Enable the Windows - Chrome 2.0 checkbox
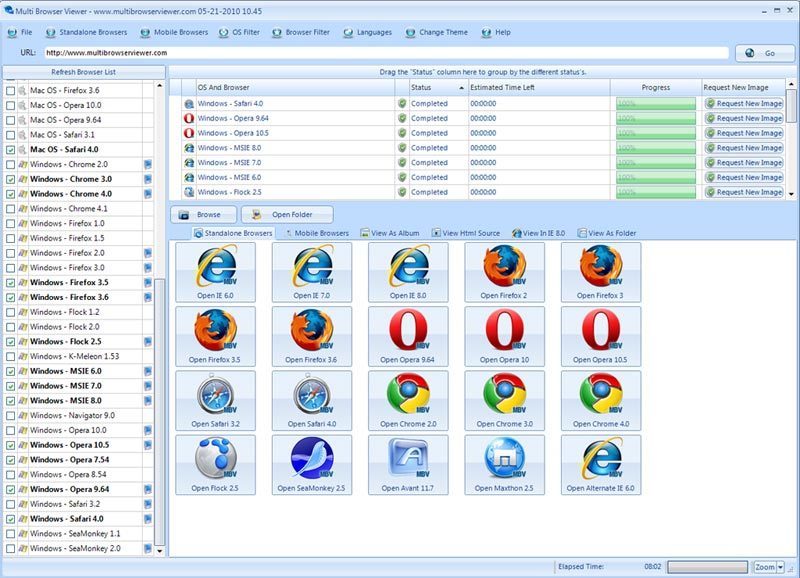 coord(10,165)
